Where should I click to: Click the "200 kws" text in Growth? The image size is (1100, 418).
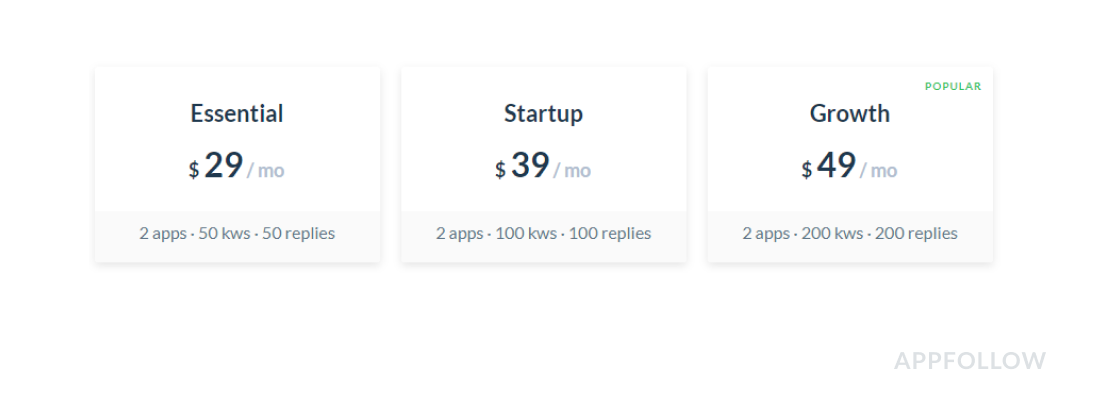[832, 234]
